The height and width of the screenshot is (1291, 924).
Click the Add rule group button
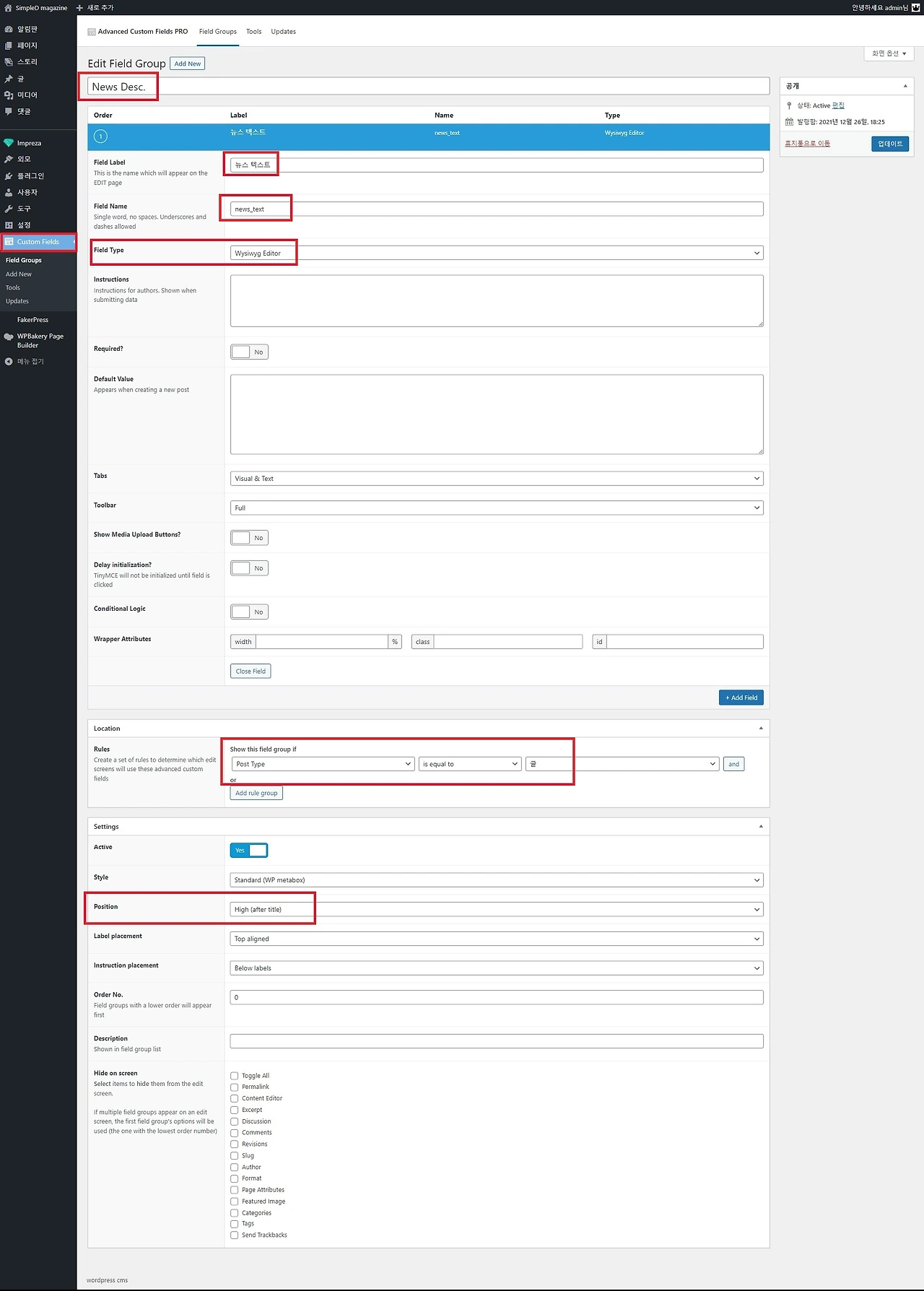click(x=256, y=794)
